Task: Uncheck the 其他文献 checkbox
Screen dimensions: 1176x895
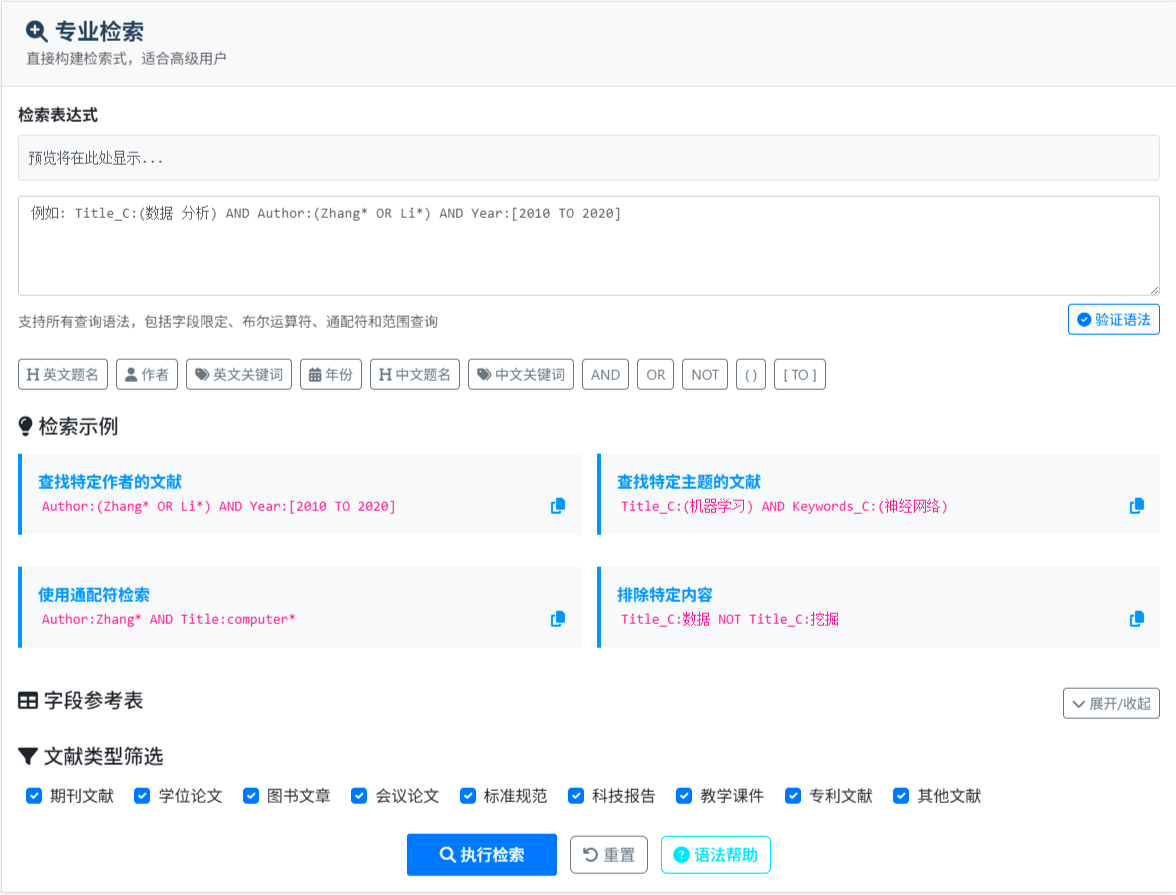Action: [x=901, y=796]
